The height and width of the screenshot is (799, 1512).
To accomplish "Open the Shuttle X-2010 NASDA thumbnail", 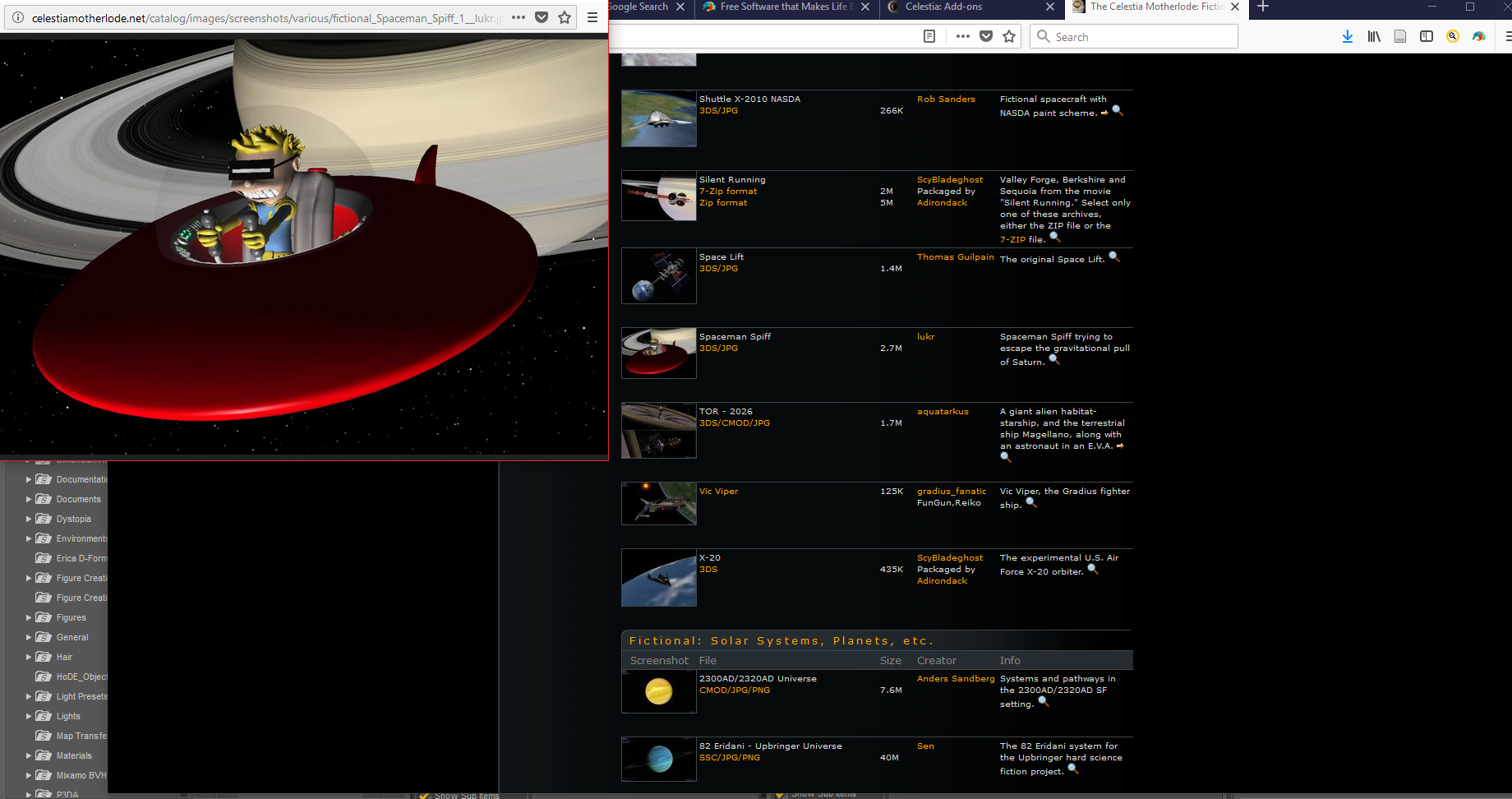I will point(659,118).
